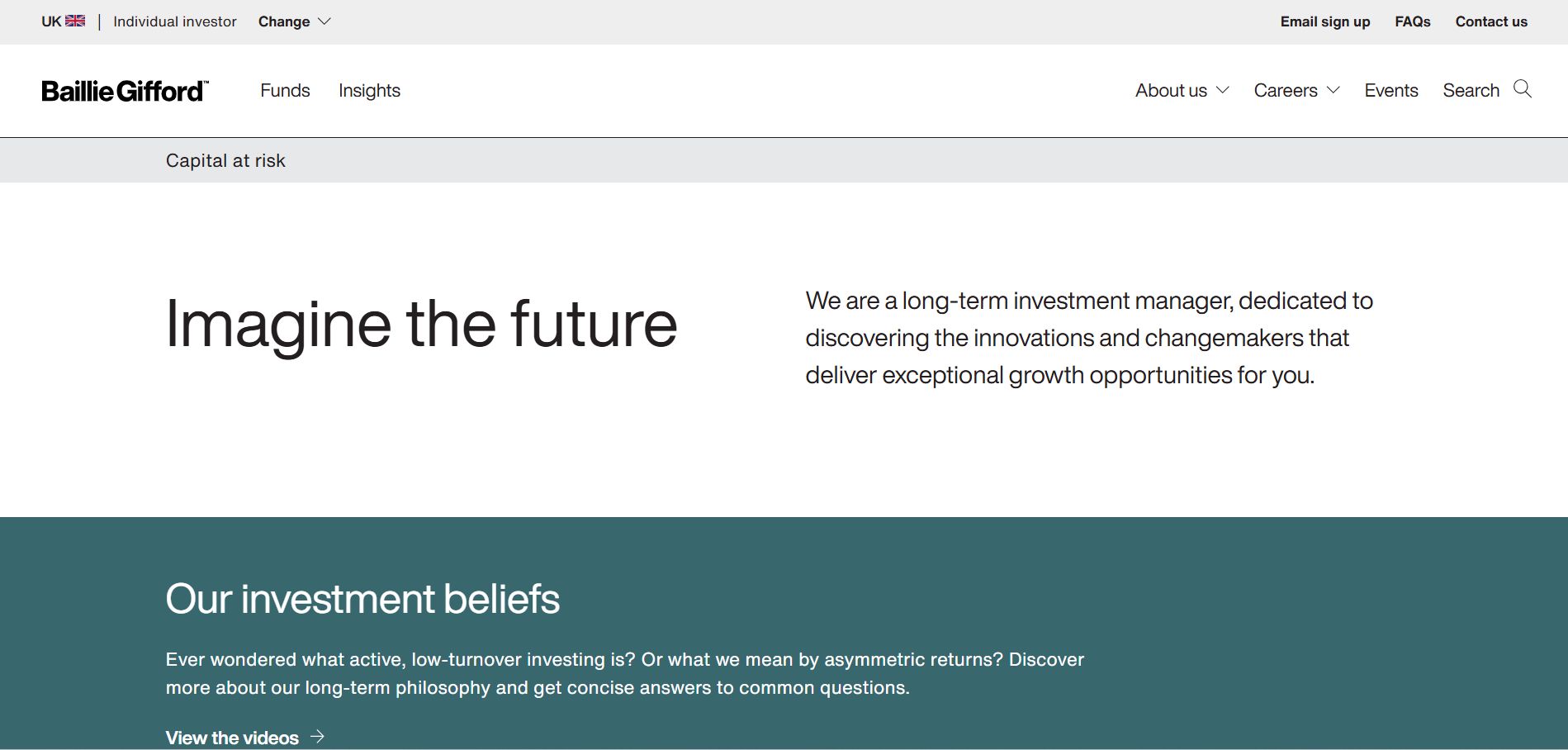This screenshot has height=750, width=1568.
Task: Open Email sign up link
Action: 1325,21
